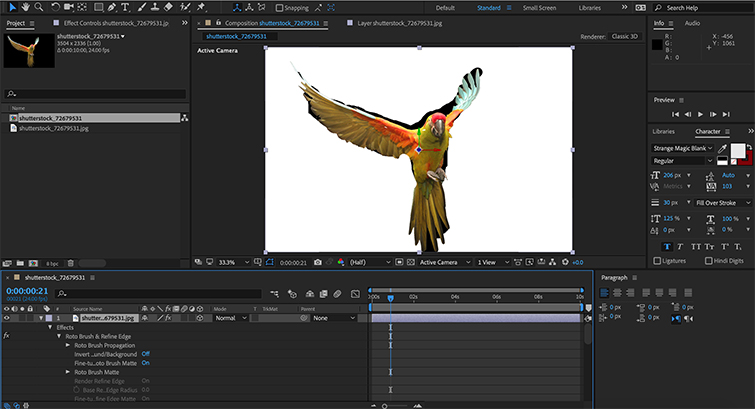
Task: Click the delete trash icon in Project panel
Action: 71,263
